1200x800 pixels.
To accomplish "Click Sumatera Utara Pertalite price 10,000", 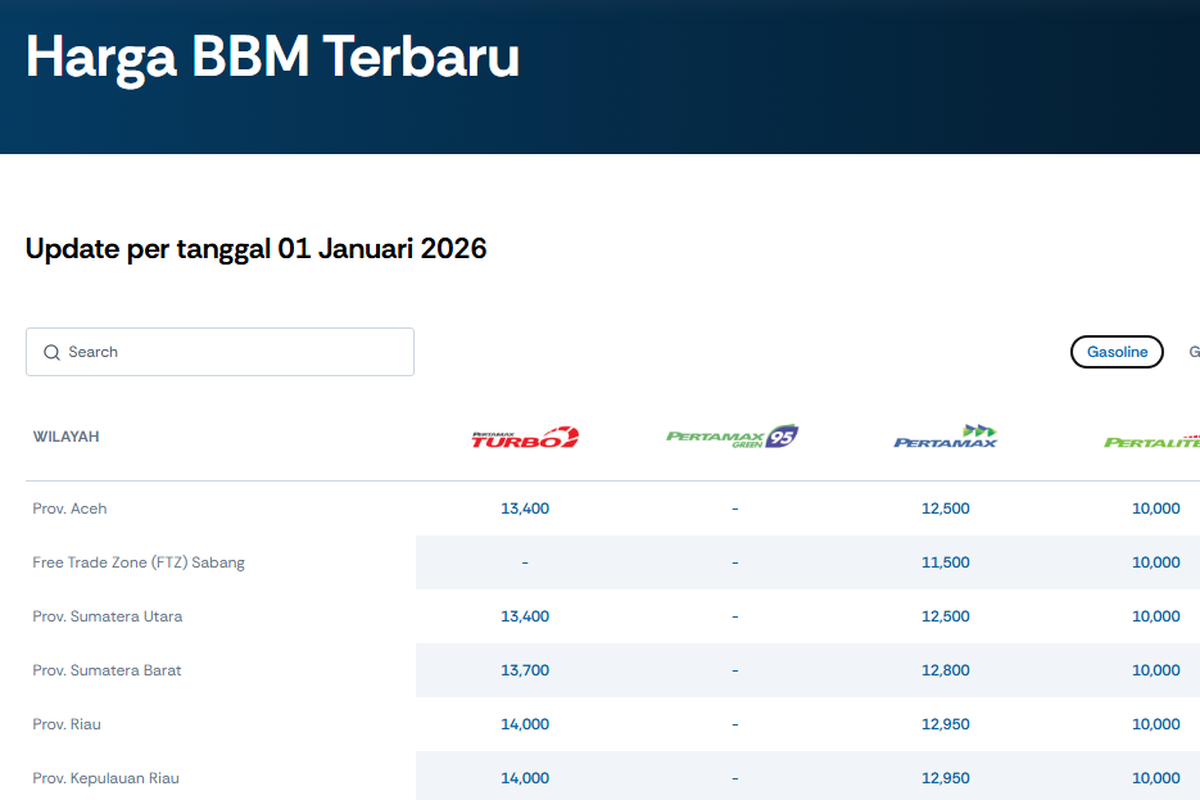I will (1156, 616).
